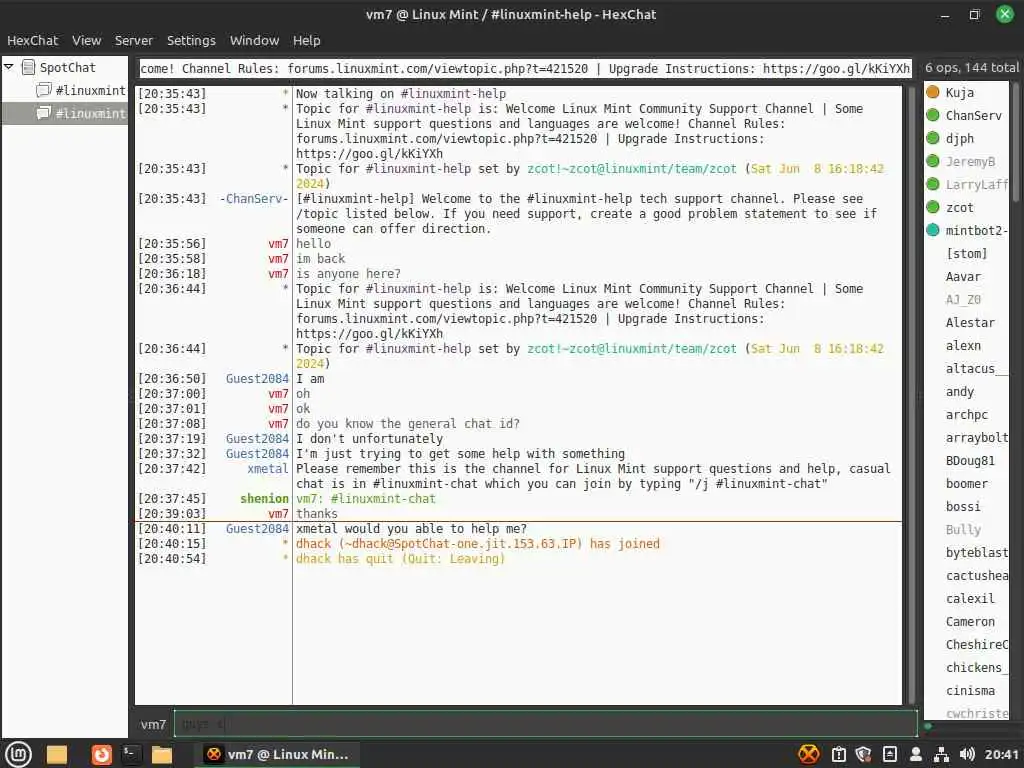Click the show desktop folder icon beside the menu

(x=57, y=754)
